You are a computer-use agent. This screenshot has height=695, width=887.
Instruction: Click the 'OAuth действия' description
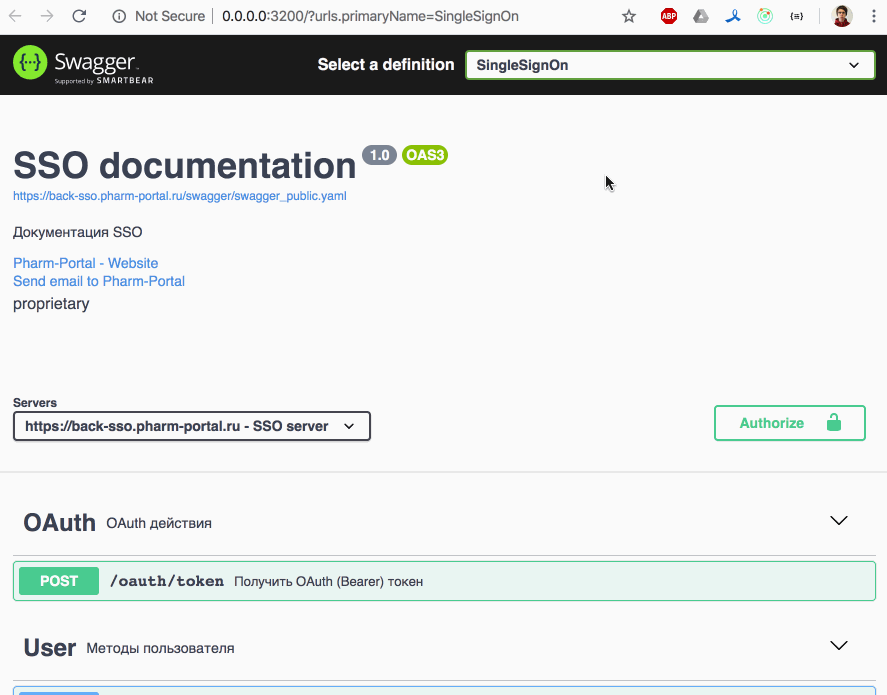tap(159, 523)
